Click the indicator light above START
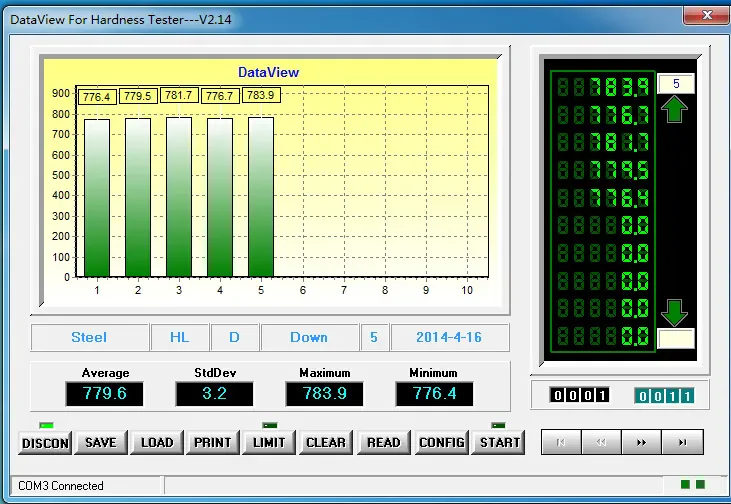The image size is (731, 504). click(x=498, y=425)
